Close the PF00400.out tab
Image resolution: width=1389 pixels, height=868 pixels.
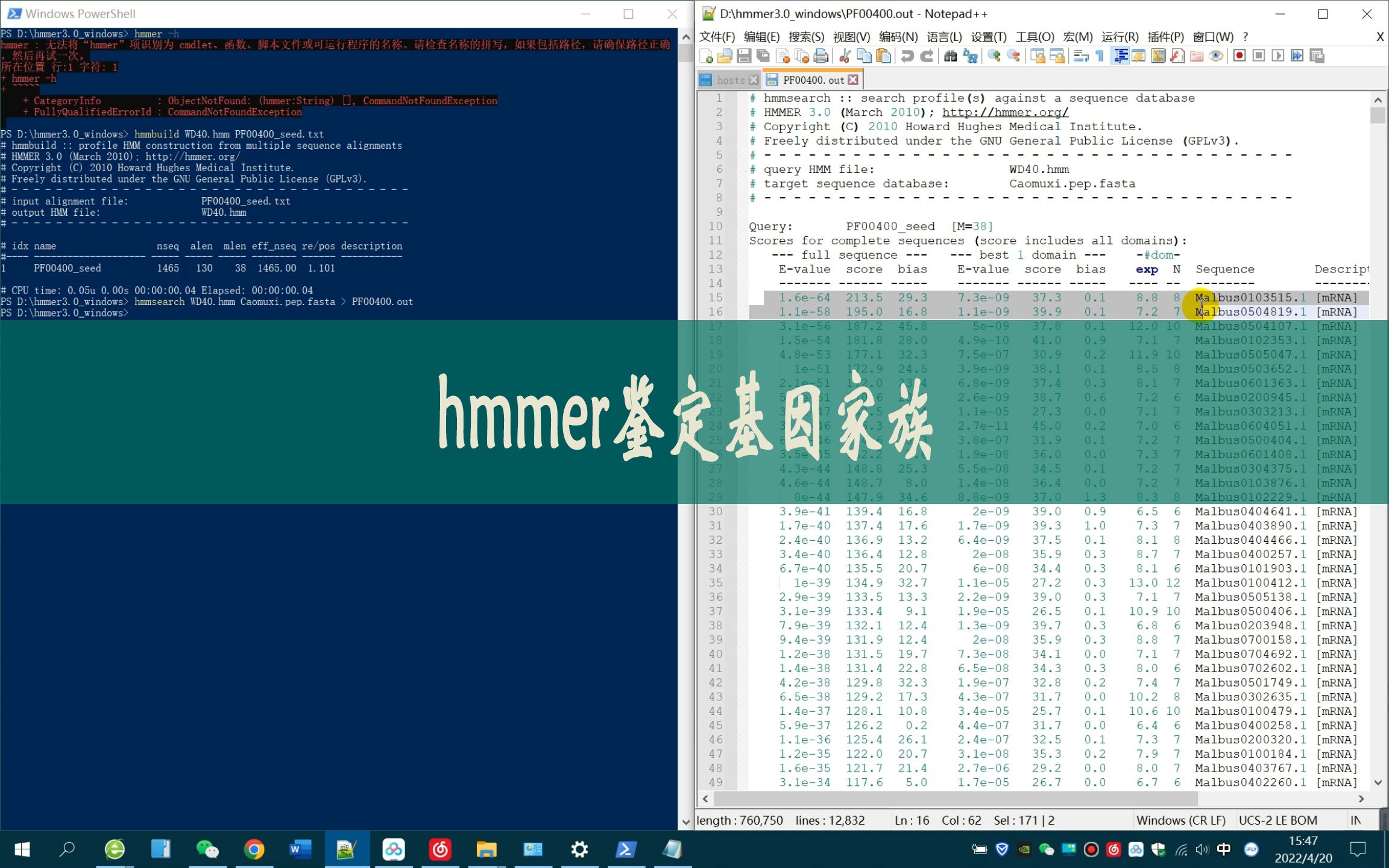click(853, 80)
